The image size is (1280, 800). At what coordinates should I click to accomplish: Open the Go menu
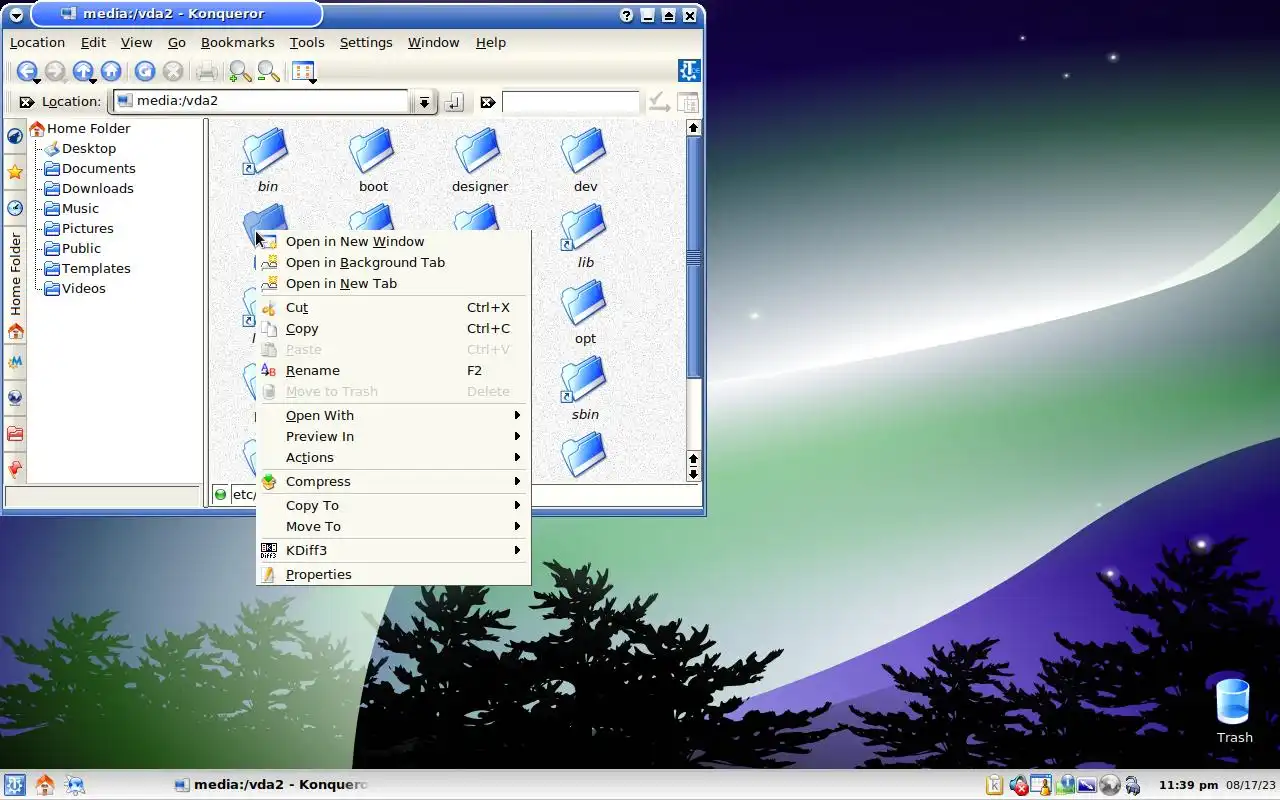(x=177, y=42)
